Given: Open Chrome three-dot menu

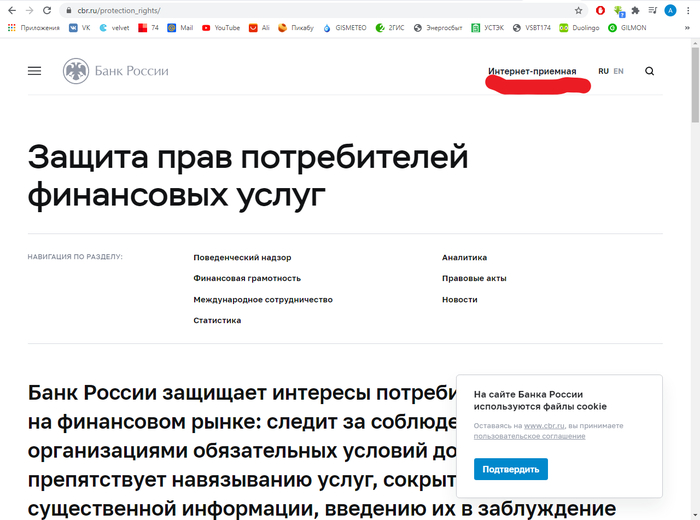Looking at the screenshot, I should [688, 10].
